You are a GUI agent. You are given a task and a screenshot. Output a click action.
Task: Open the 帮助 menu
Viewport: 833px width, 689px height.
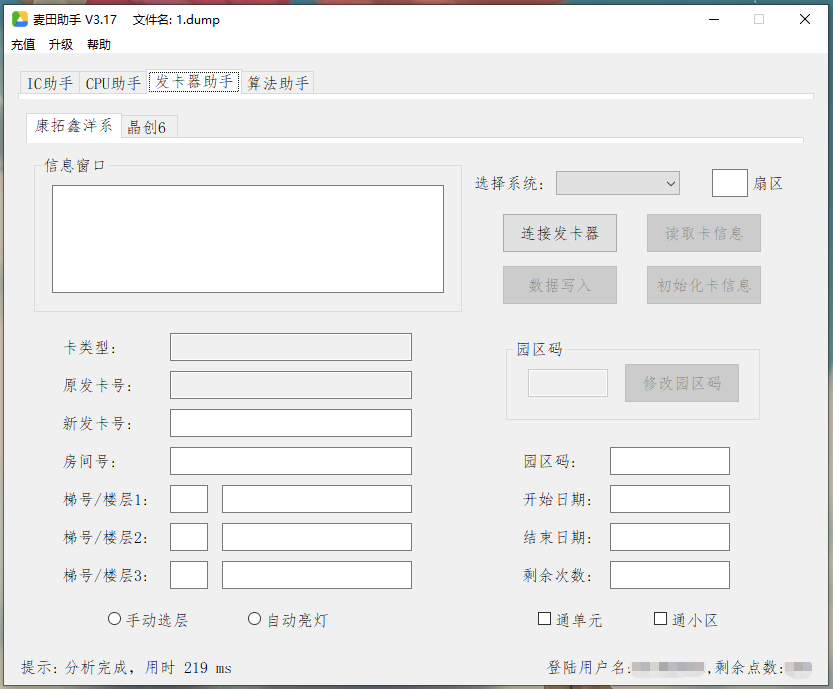click(x=97, y=44)
